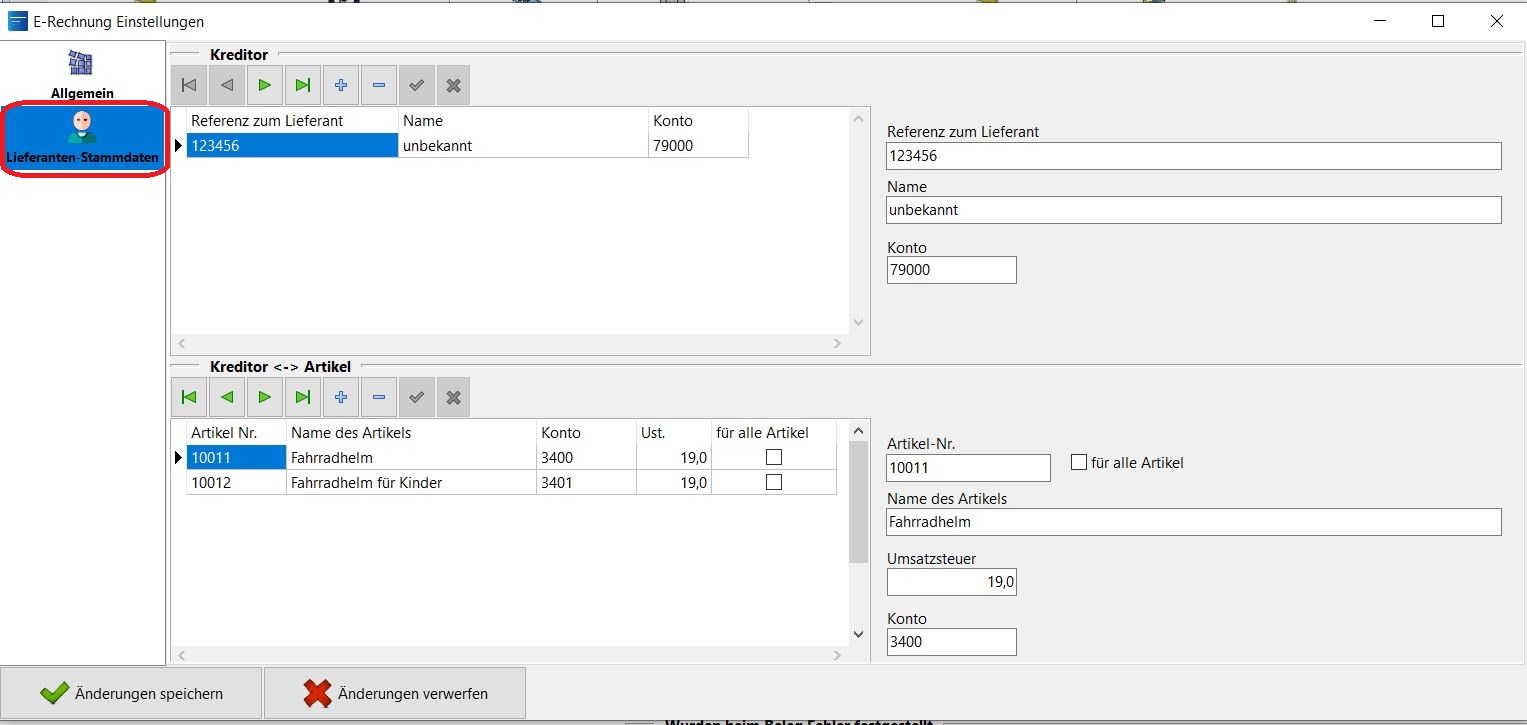The image size is (1527, 725).
Task: Click Änderungen verwerfen button
Action: pyautogui.click(x=395, y=693)
